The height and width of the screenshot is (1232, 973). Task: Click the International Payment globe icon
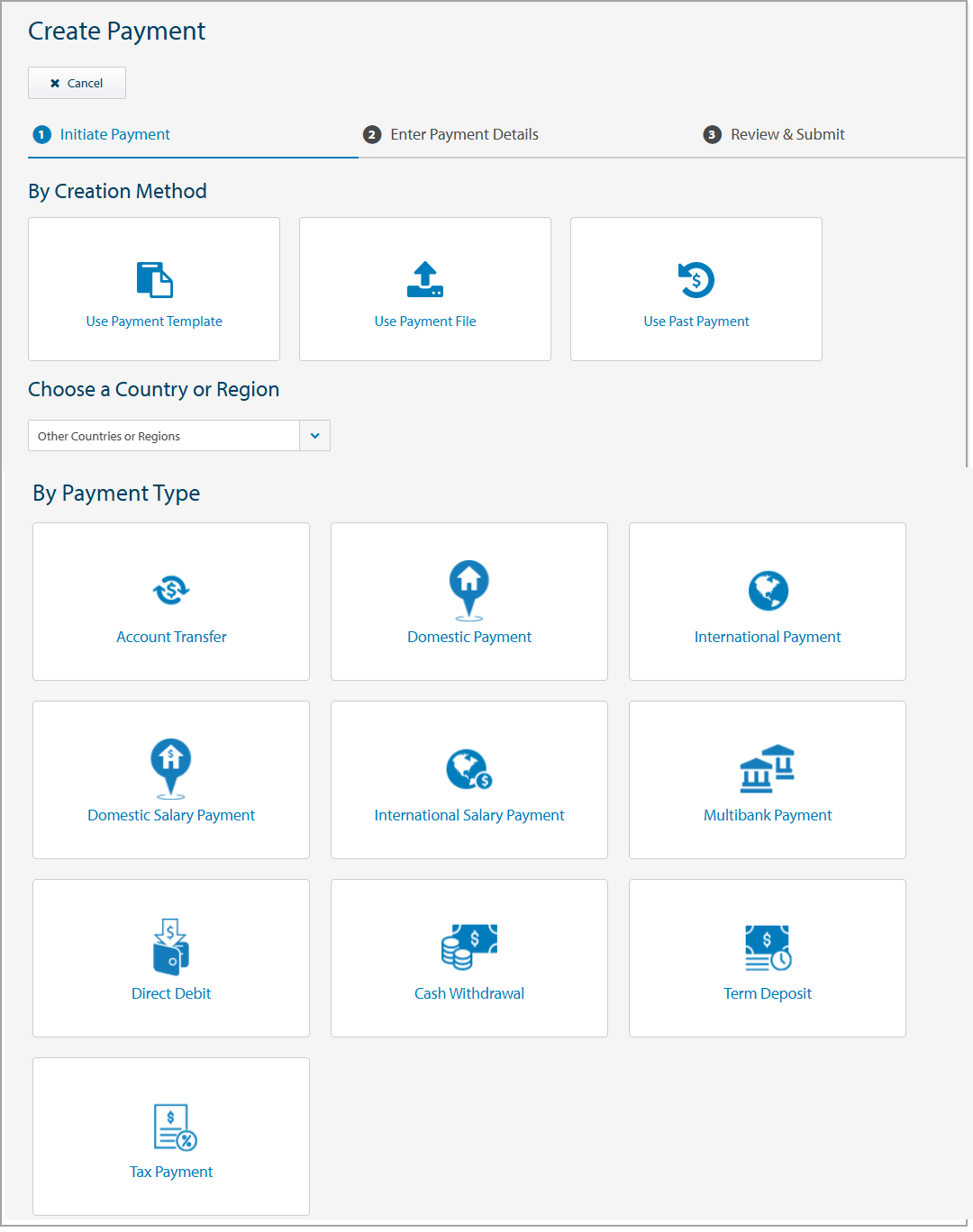(767, 590)
